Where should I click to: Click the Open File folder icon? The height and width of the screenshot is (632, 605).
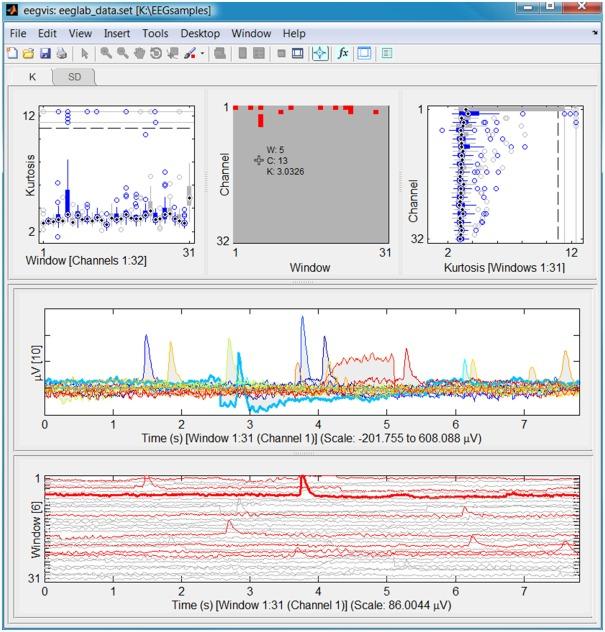pyautogui.click(x=28, y=53)
